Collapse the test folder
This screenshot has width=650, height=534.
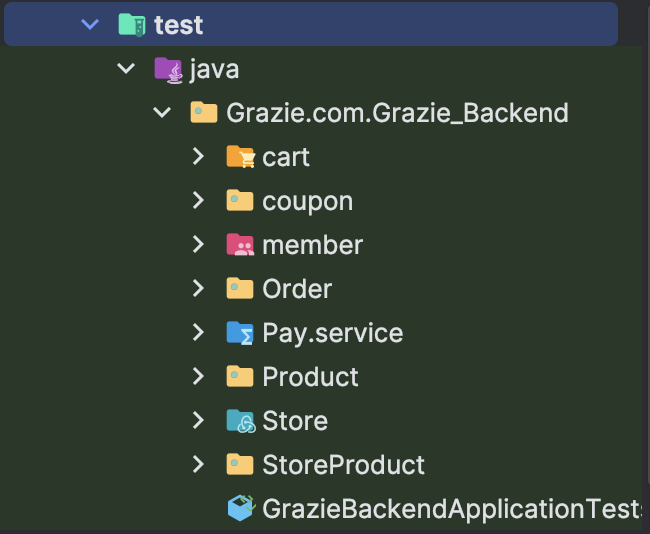click(90, 24)
